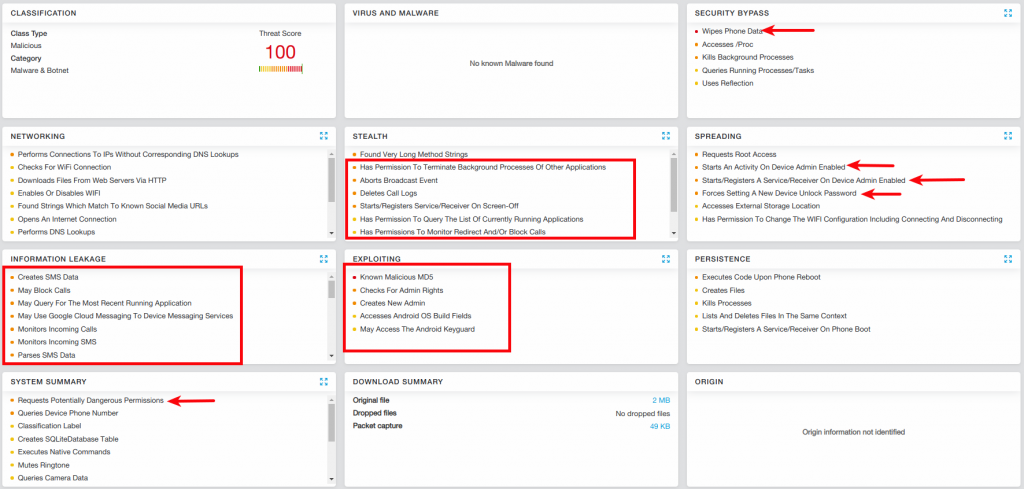
Task: Open the 2 MB original file link
Action: (660, 400)
